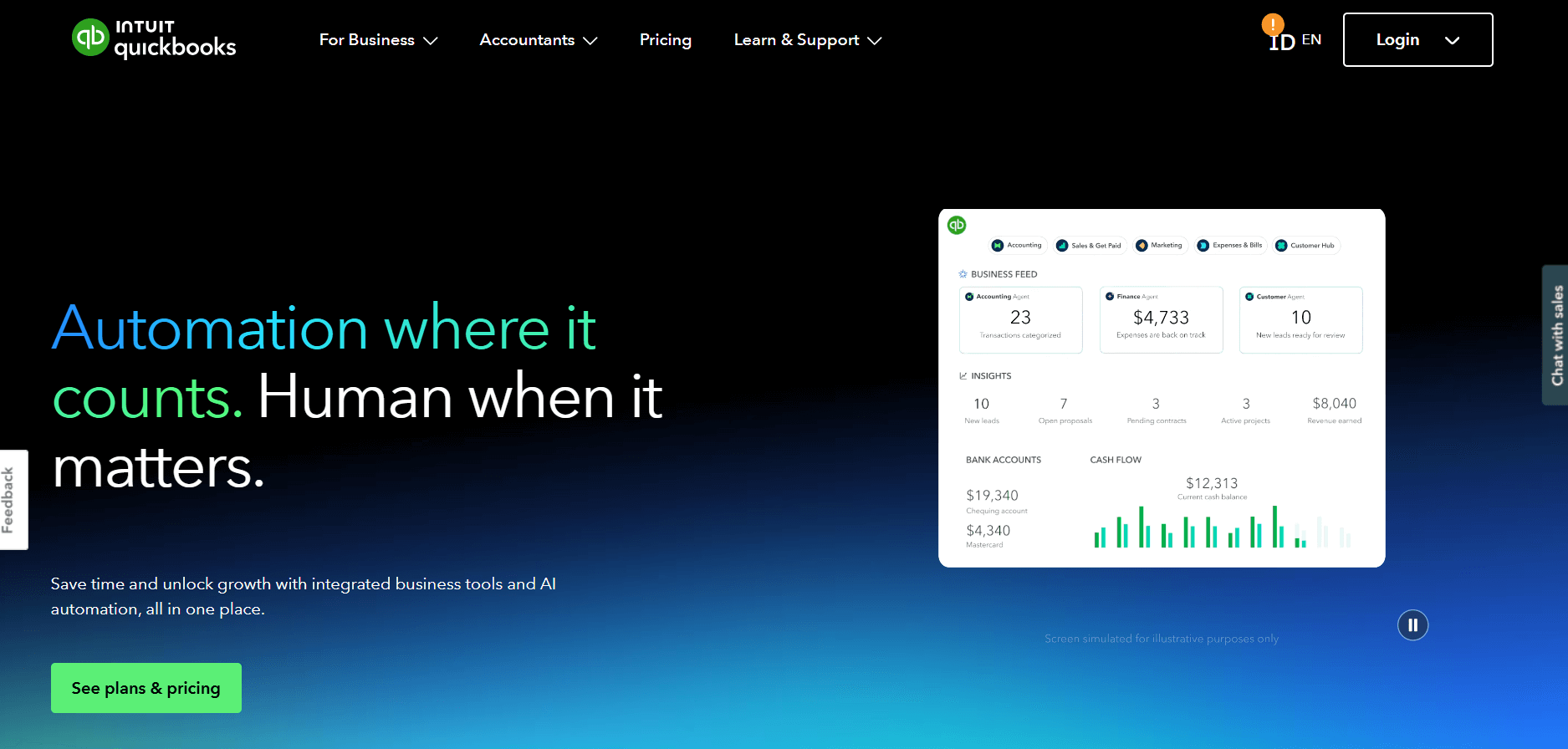Click the CASH FLOW heading
Image resolution: width=1568 pixels, height=749 pixels.
1116,460
